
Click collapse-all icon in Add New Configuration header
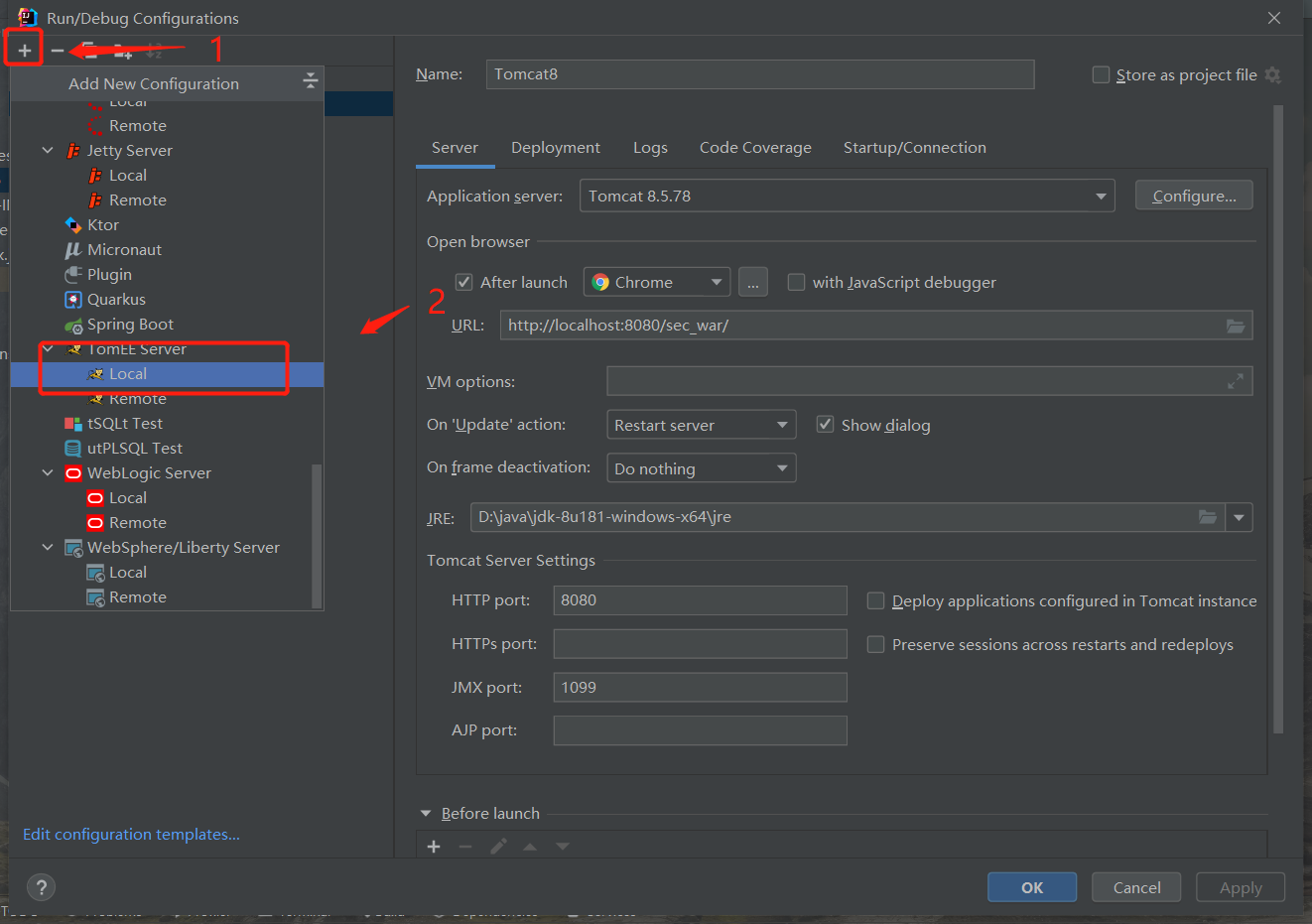click(310, 80)
